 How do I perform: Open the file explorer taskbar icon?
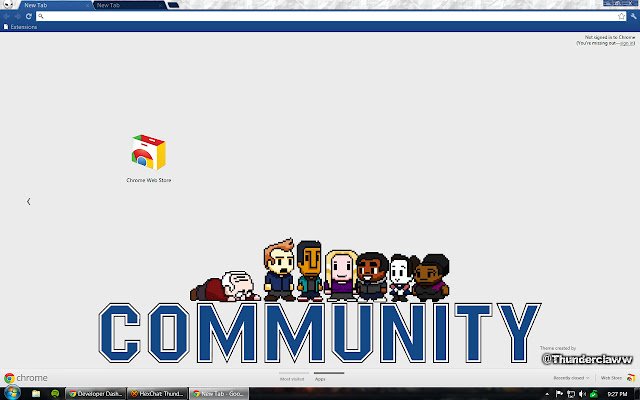[x=36, y=393]
